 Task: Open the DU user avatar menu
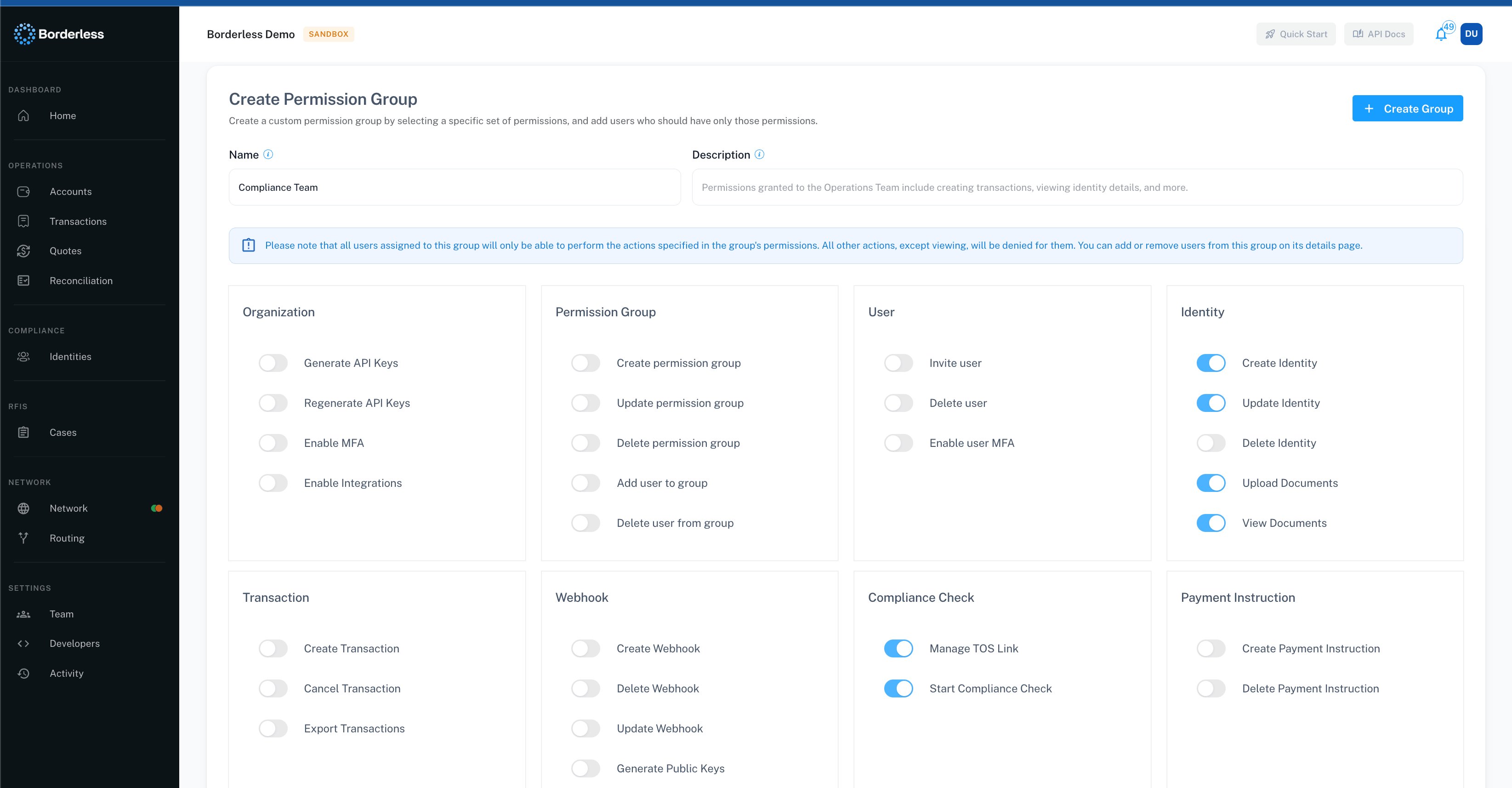(x=1471, y=34)
